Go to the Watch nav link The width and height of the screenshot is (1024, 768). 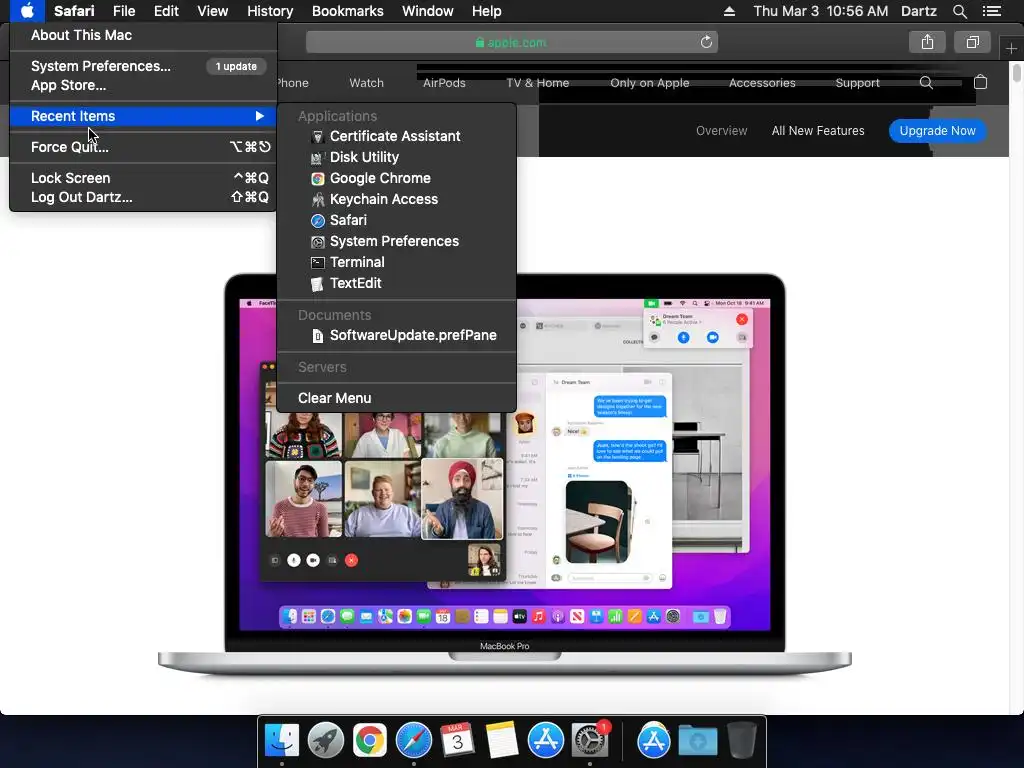coord(366,83)
